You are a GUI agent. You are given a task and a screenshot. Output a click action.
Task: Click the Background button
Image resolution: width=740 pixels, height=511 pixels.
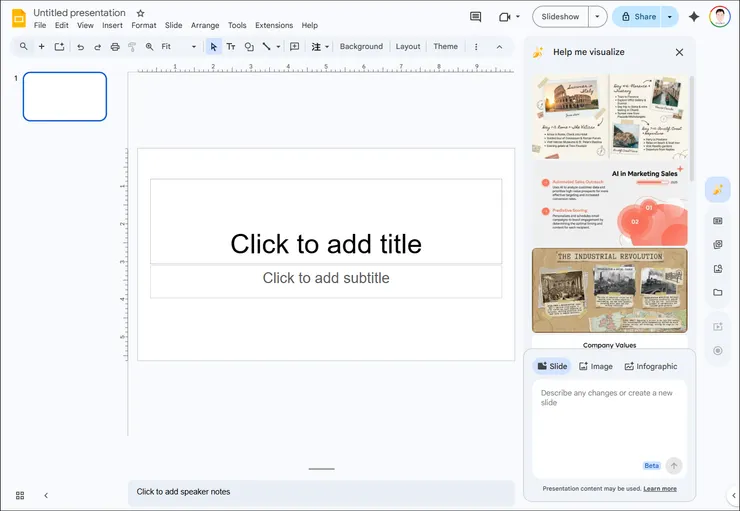point(361,47)
